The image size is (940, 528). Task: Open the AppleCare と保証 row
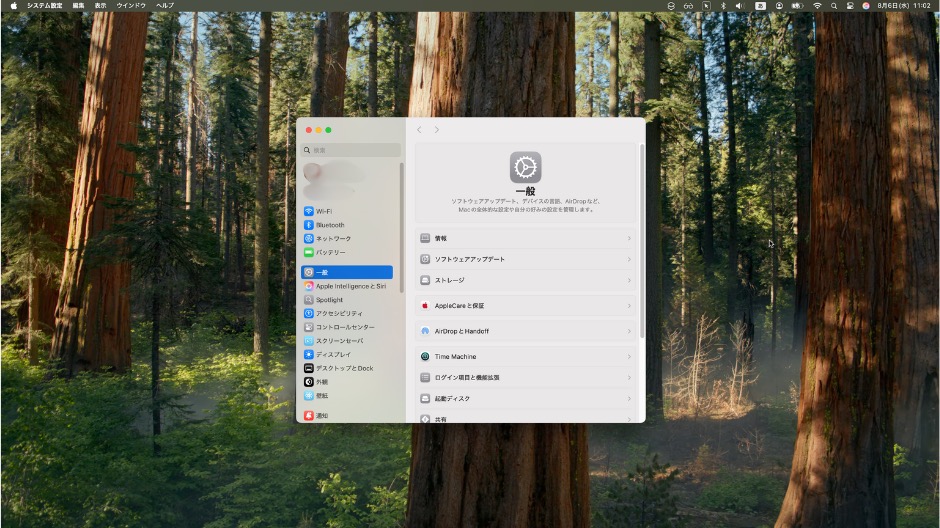pyautogui.click(x=525, y=306)
